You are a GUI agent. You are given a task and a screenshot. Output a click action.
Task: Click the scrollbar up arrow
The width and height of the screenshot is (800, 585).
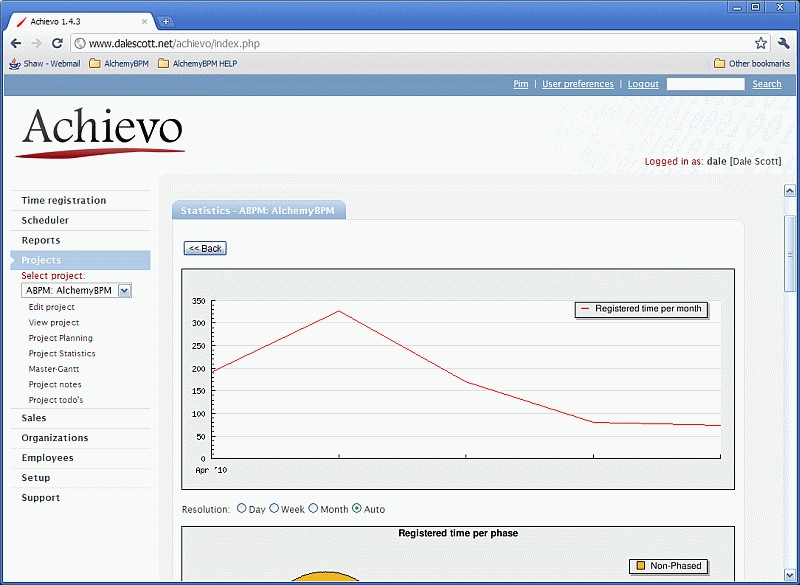(789, 191)
